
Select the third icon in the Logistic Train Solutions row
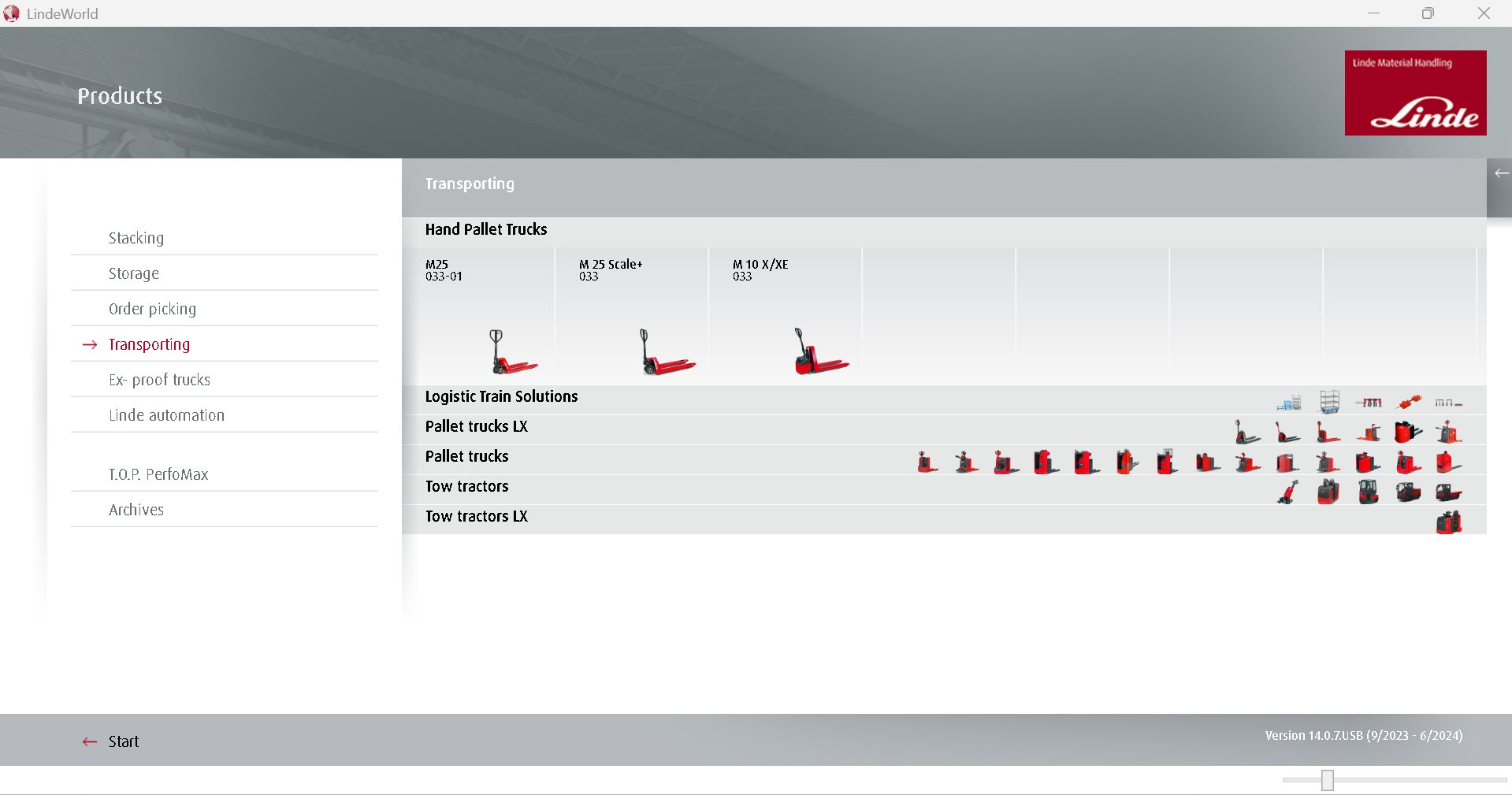[x=1369, y=403]
